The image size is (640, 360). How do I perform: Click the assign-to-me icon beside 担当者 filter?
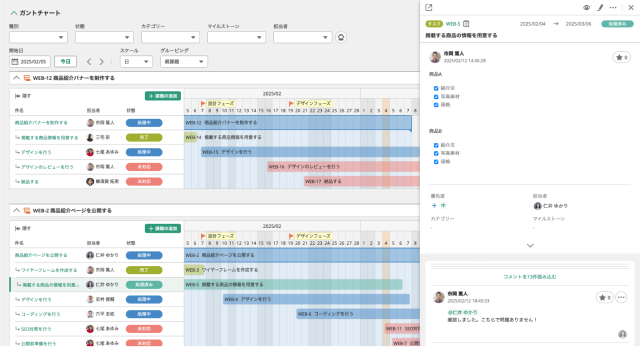click(341, 38)
